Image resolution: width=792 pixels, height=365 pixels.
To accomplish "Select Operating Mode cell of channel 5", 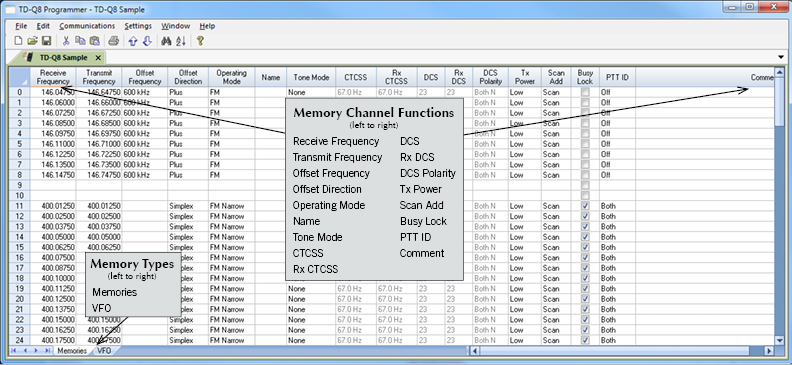I will (231, 144).
